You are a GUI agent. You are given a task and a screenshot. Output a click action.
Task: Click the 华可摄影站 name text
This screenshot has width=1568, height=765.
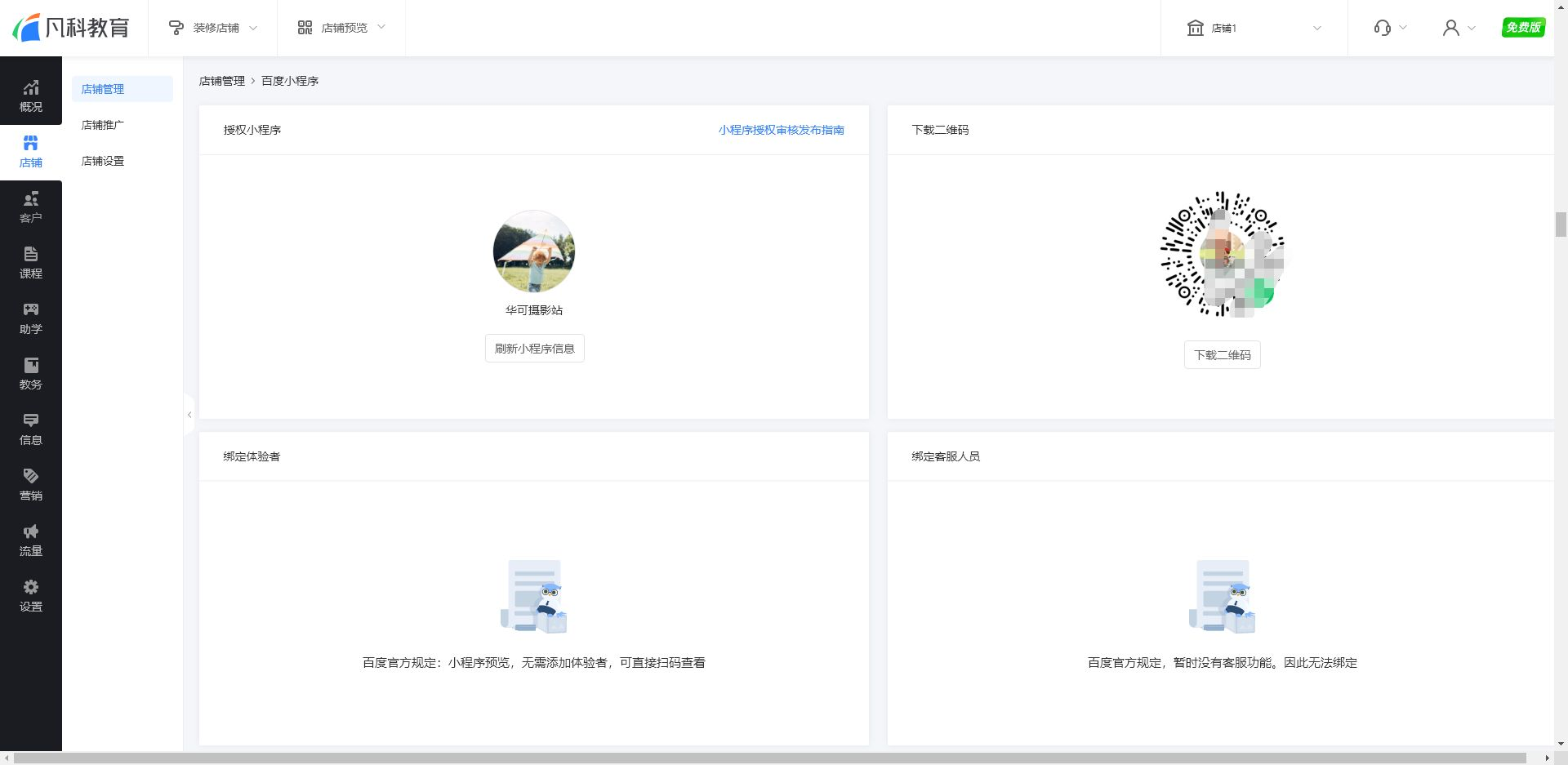[534, 310]
